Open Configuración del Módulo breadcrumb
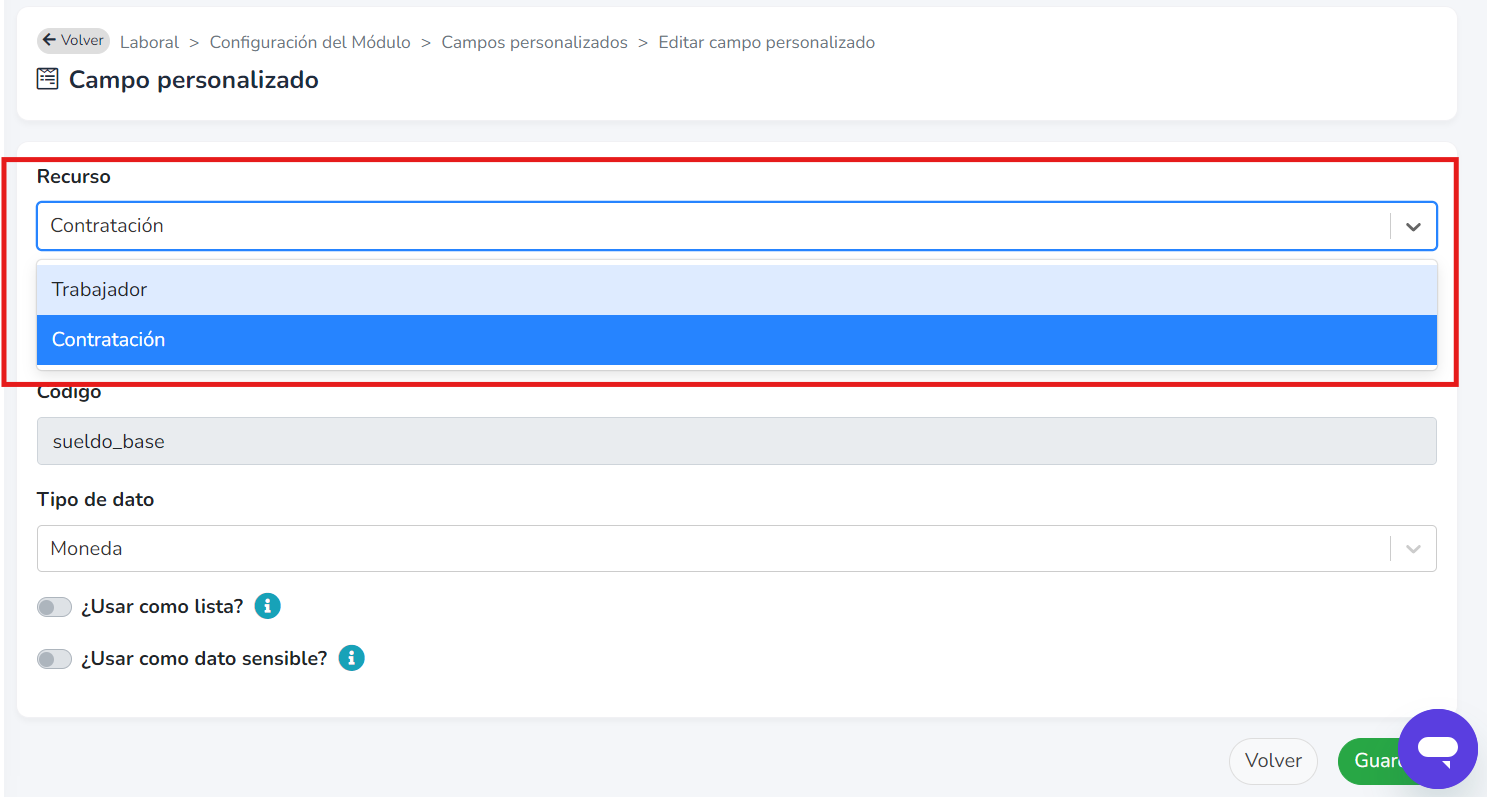Viewport: 1487px width, 797px height. pos(310,42)
